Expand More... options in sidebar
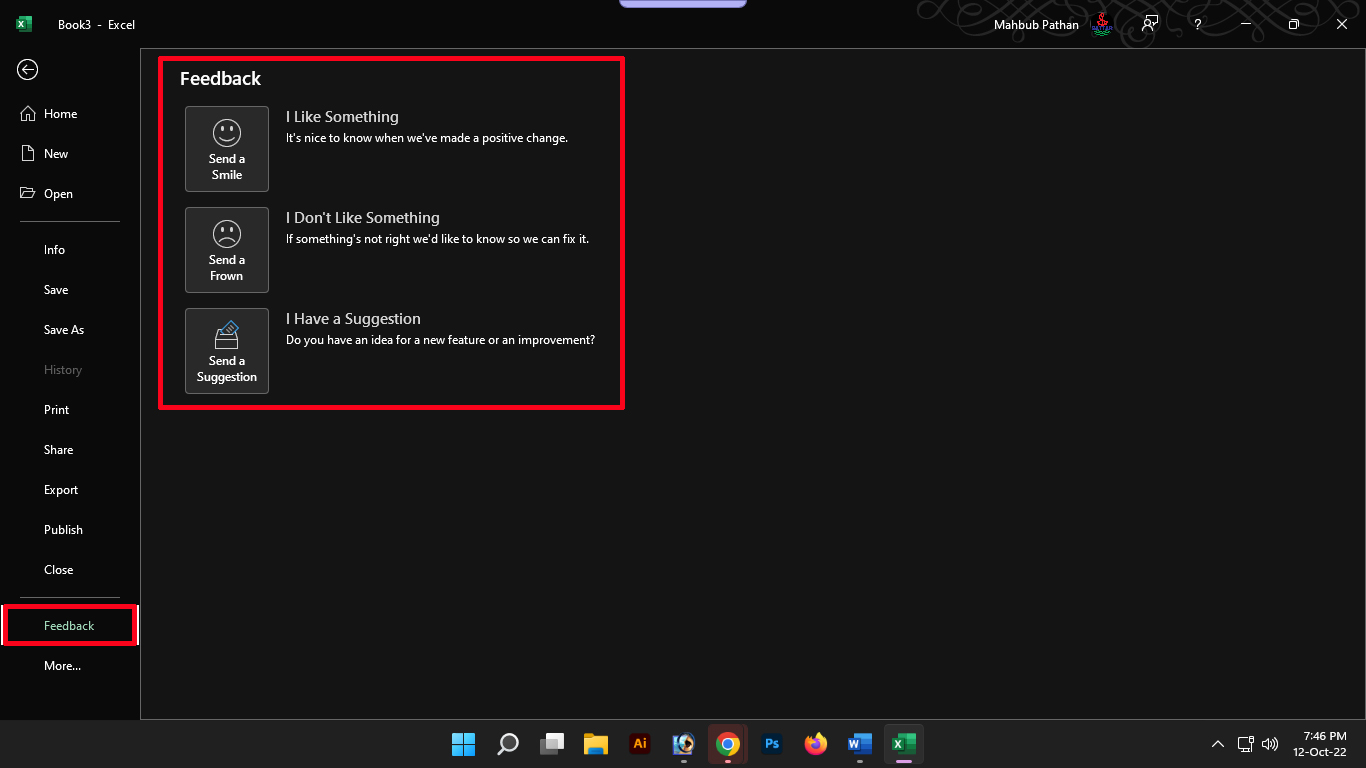Screen dimensions: 1366x768 pyautogui.click(x=69, y=666)
